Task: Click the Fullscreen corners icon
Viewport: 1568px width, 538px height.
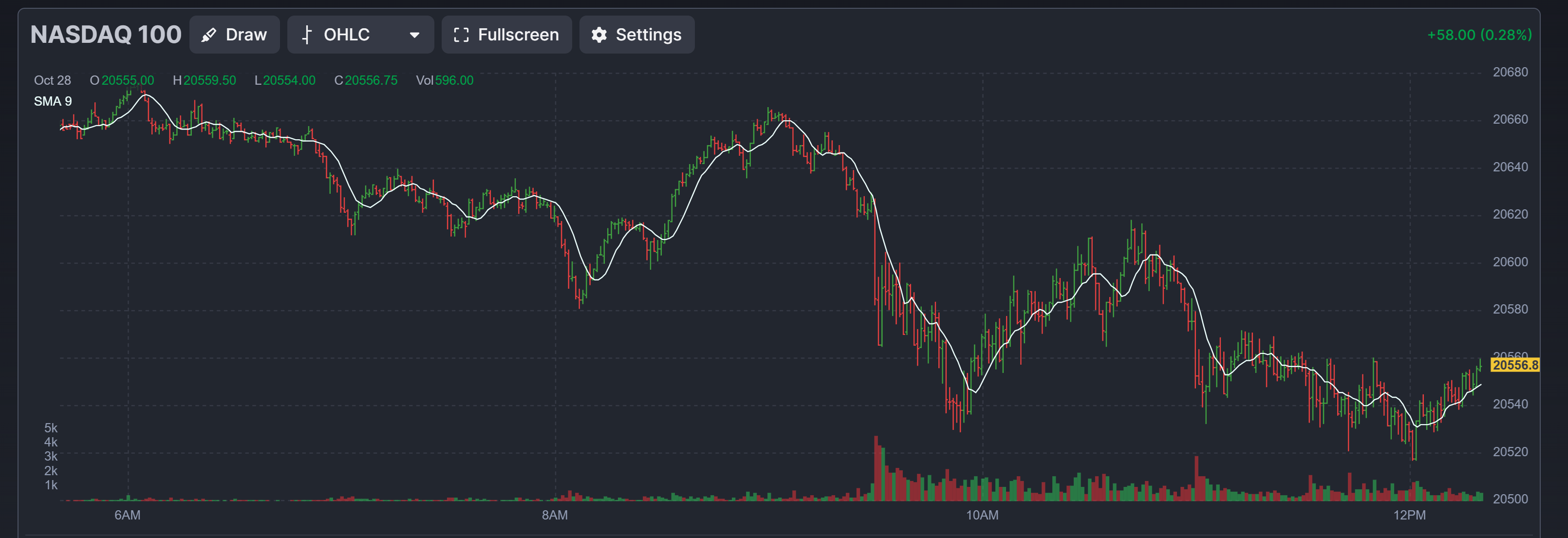Action: [x=462, y=35]
